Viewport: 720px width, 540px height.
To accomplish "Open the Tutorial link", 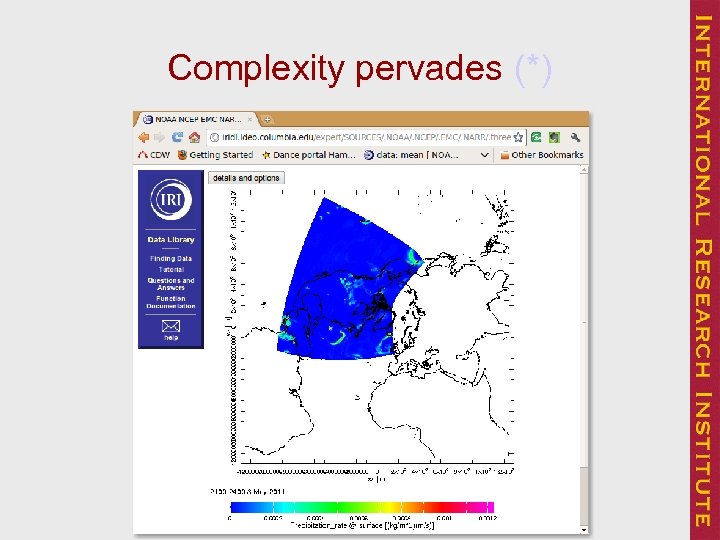I will tap(171, 270).
